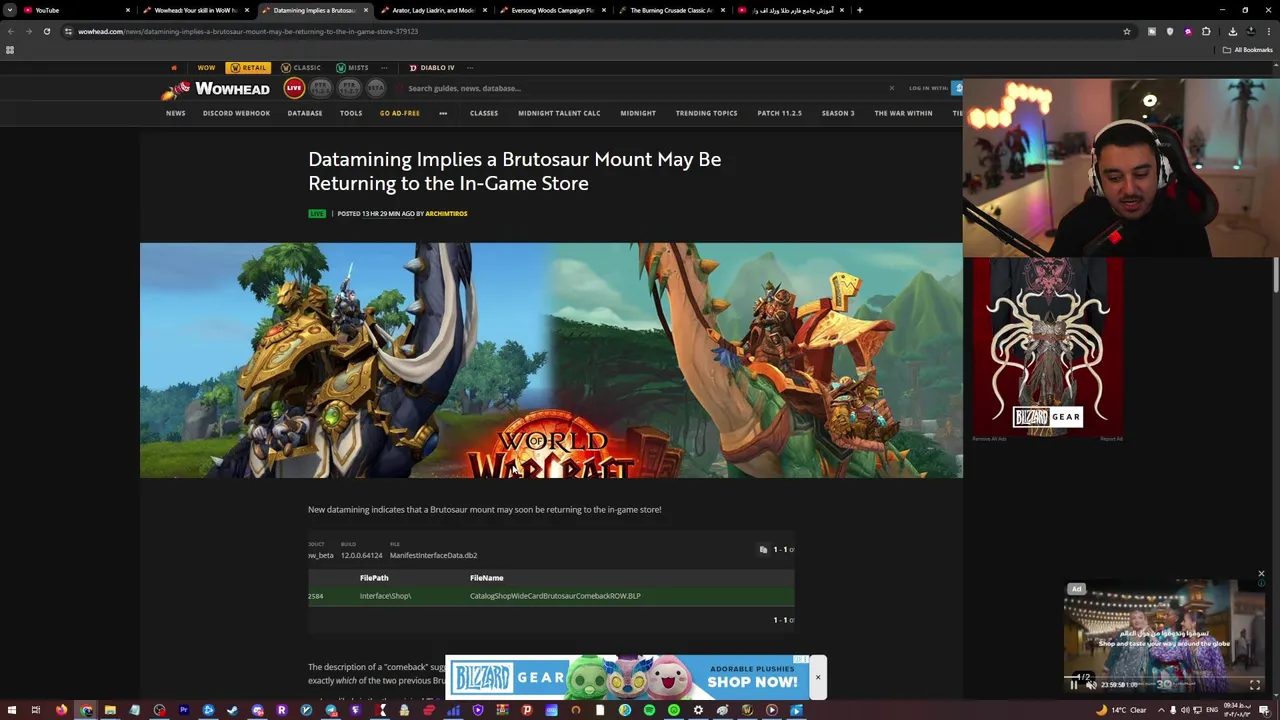
Task: Open SEASON 3 navigation item
Action: pos(838,113)
